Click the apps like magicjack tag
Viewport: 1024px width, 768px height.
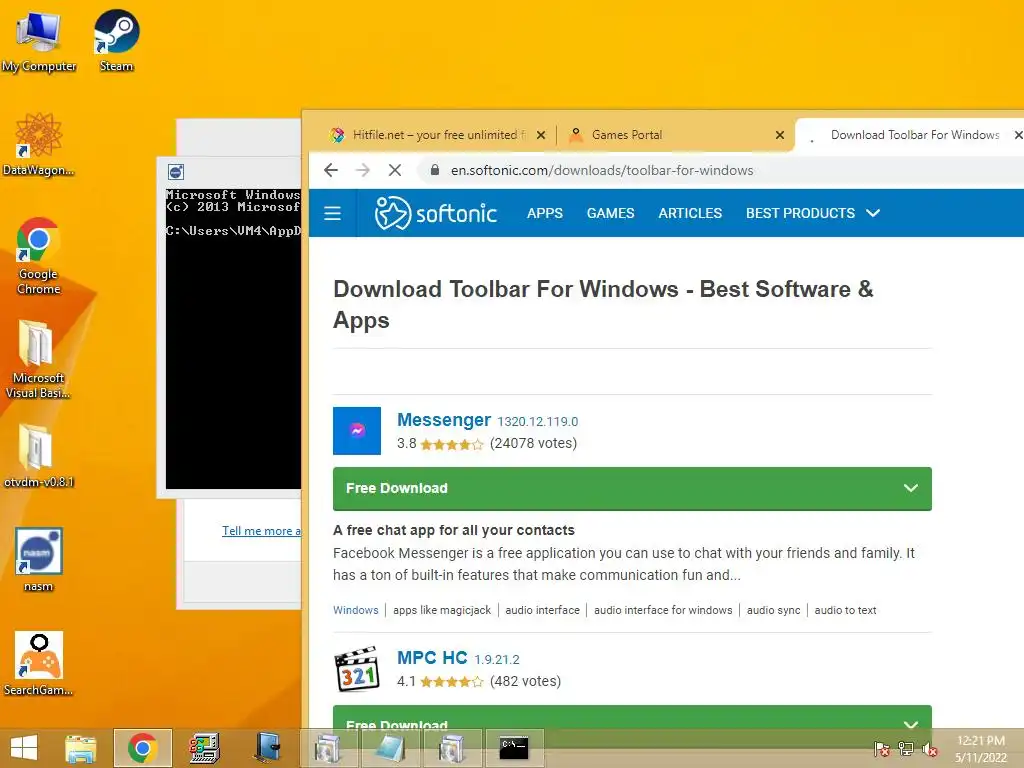[x=441, y=610]
